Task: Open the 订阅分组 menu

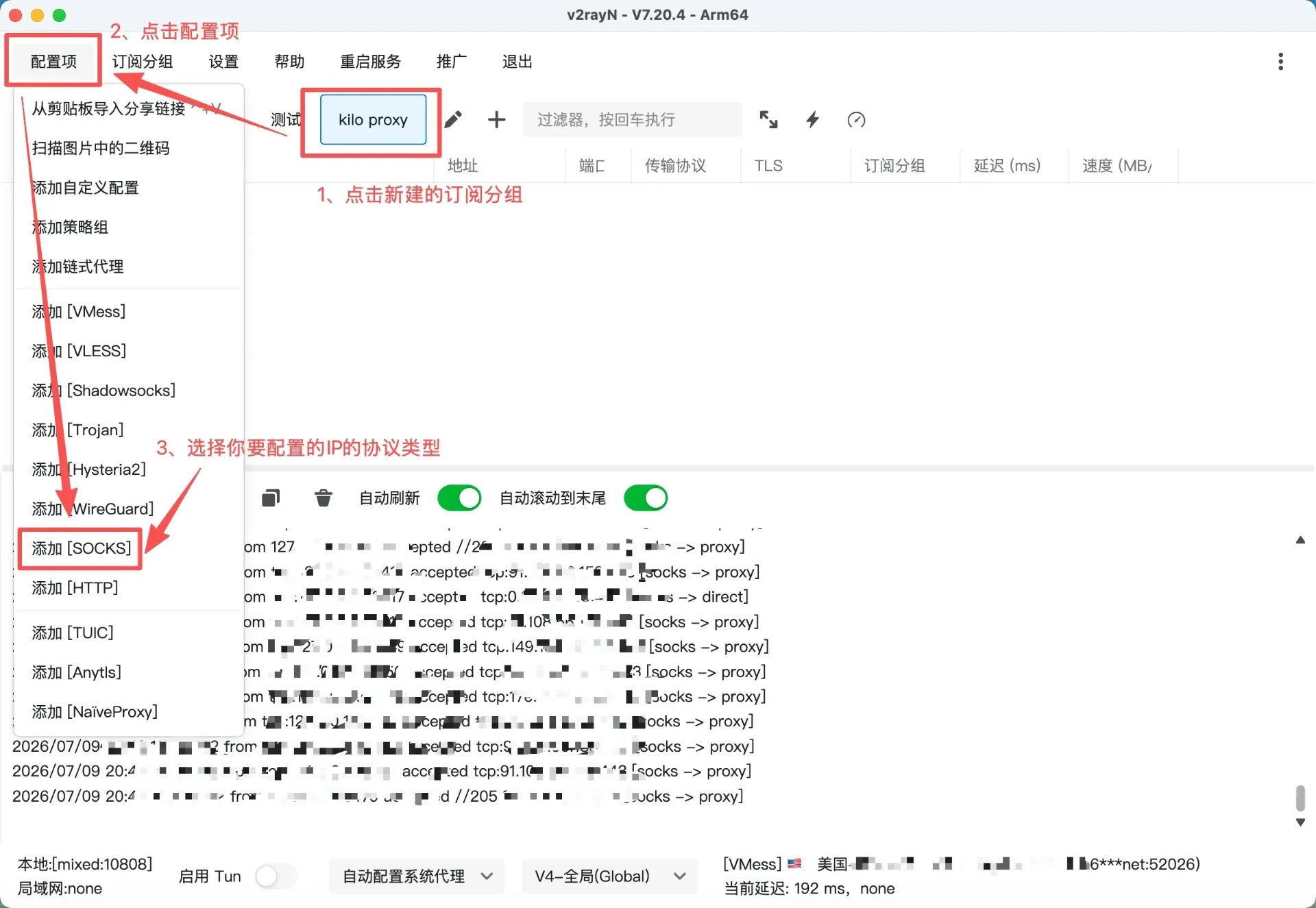Action: tap(143, 62)
